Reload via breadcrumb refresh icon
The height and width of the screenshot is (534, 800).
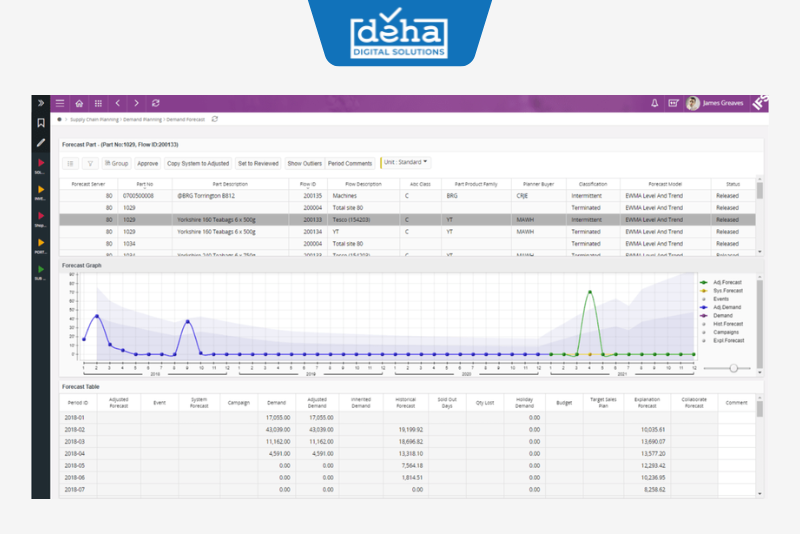pyautogui.click(x=215, y=119)
